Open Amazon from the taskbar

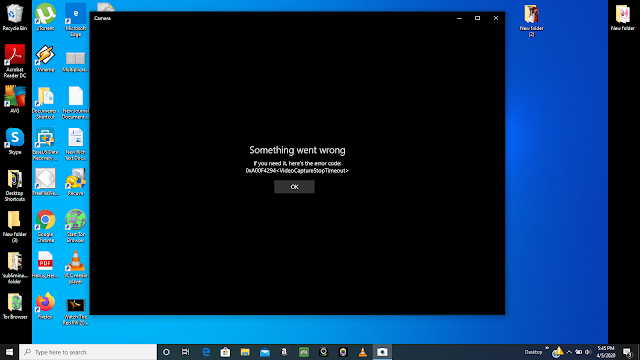(x=284, y=352)
